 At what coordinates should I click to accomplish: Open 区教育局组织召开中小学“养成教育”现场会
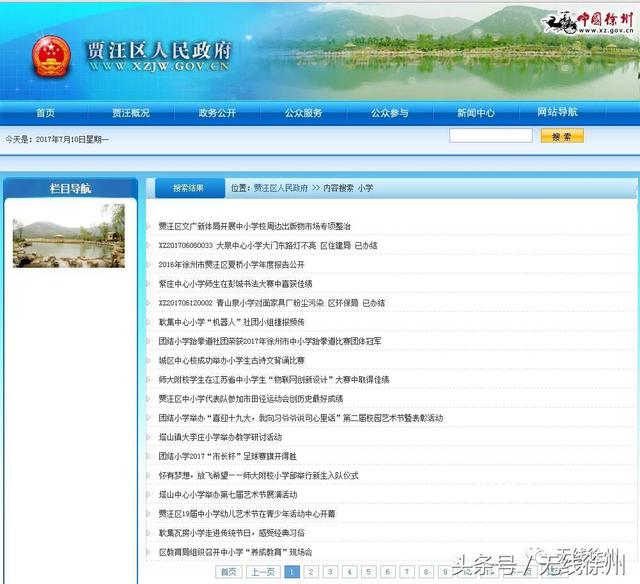click(236, 552)
